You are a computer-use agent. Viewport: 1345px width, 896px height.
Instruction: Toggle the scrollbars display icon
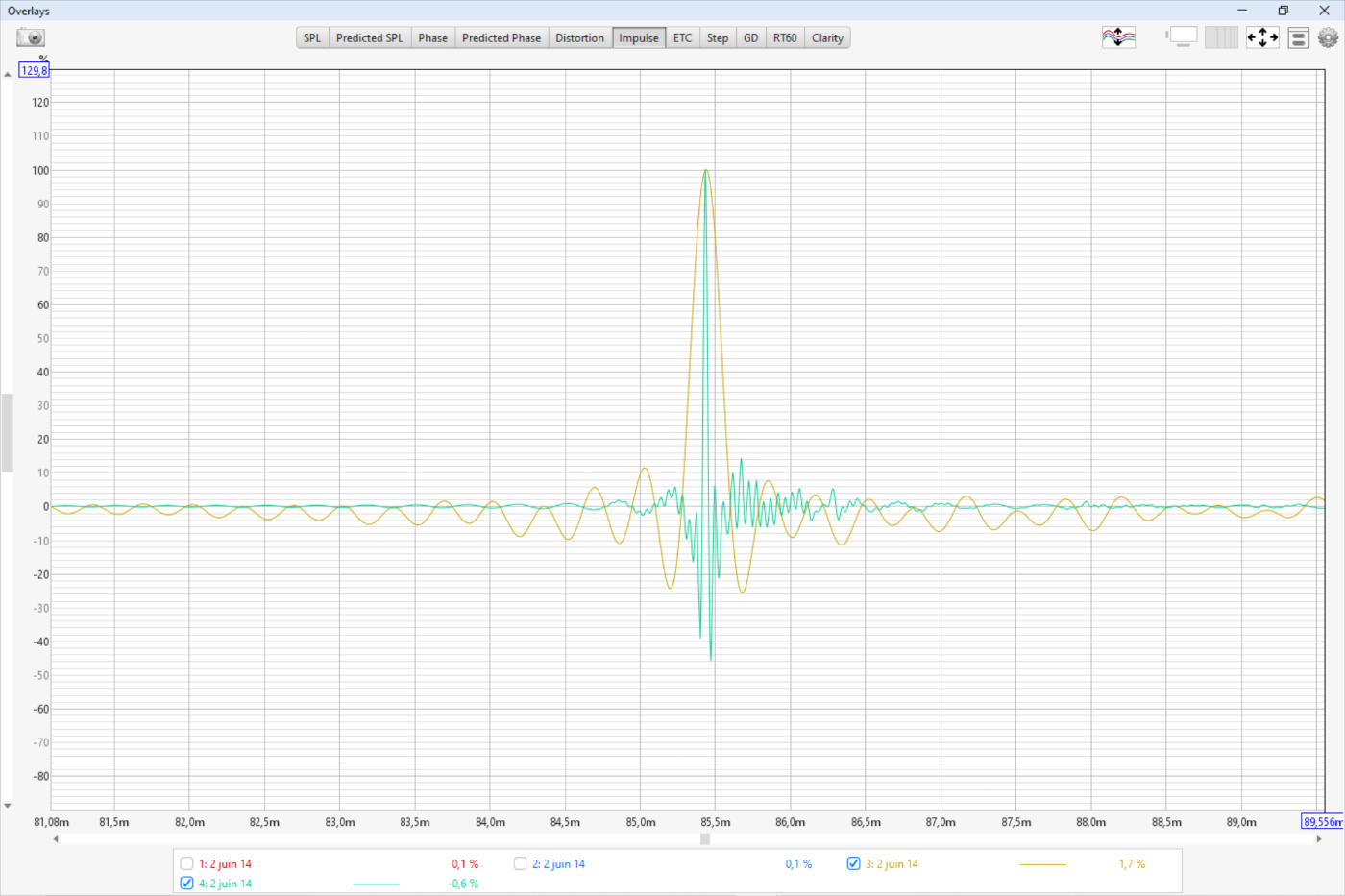pyautogui.click(x=1182, y=37)
